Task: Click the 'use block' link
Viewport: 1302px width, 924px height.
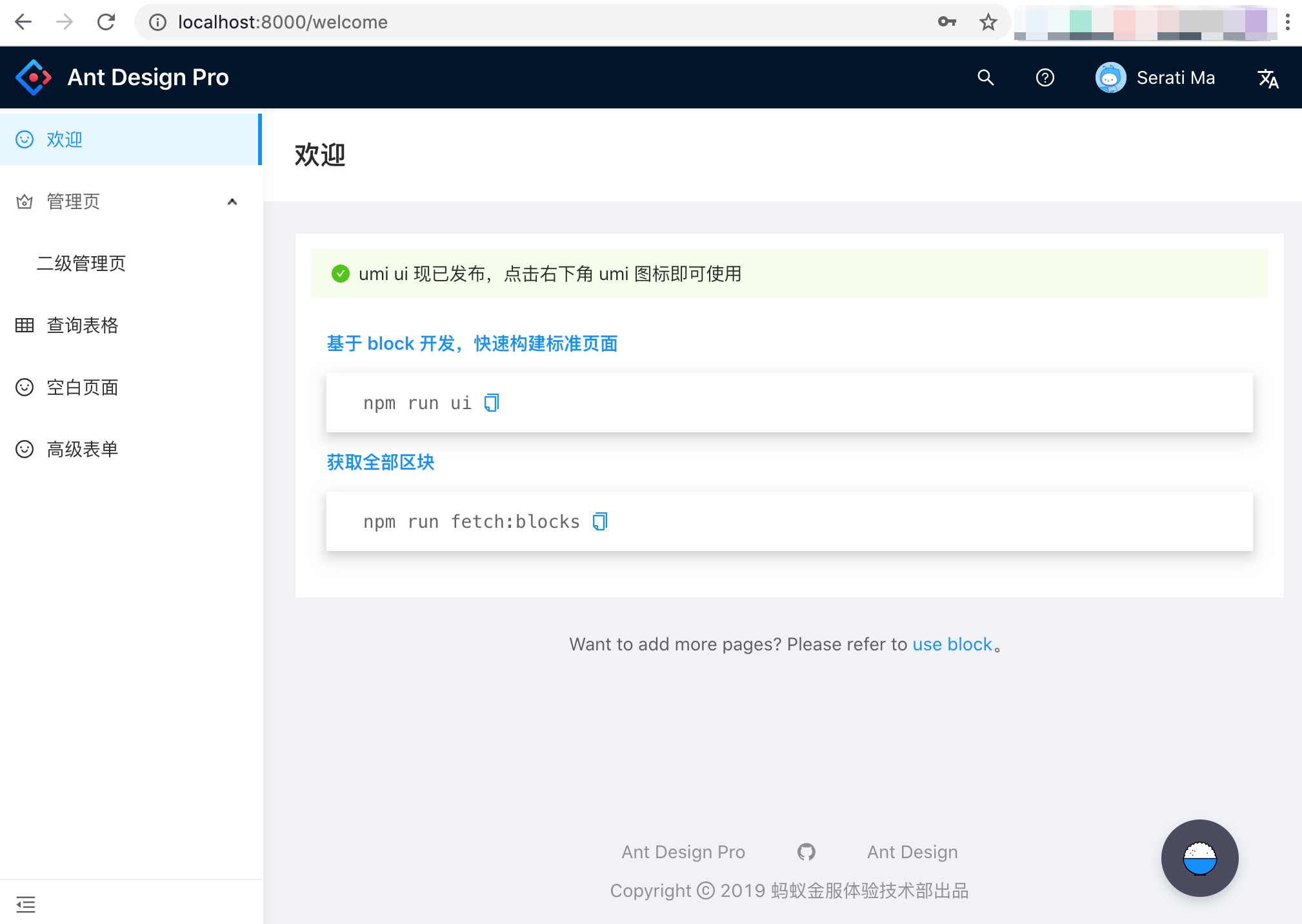Action: click(x=952, y=644)
